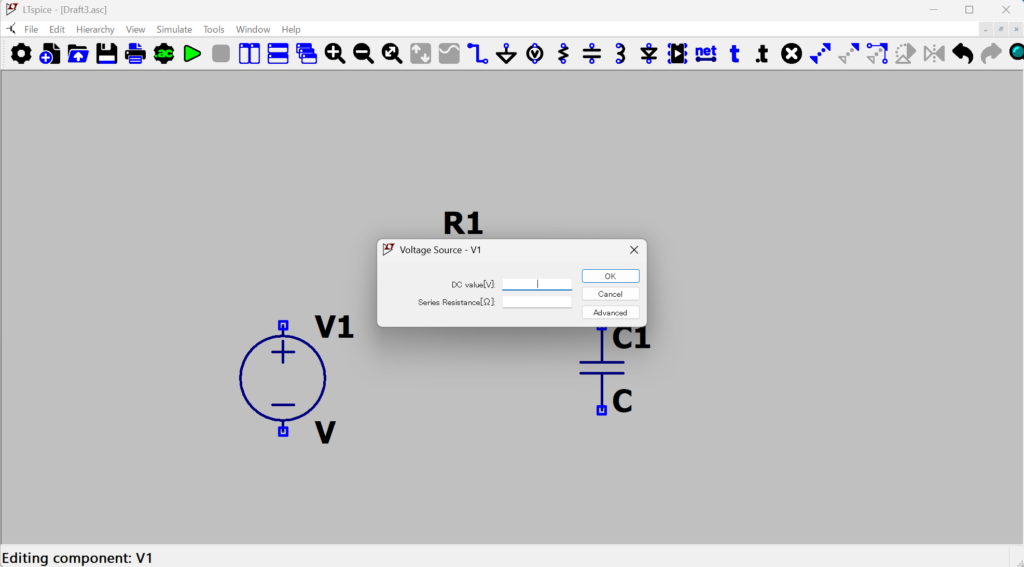1024x567 pixels.
Task: Open the Hierarchy menu
Action: [95, 30]
